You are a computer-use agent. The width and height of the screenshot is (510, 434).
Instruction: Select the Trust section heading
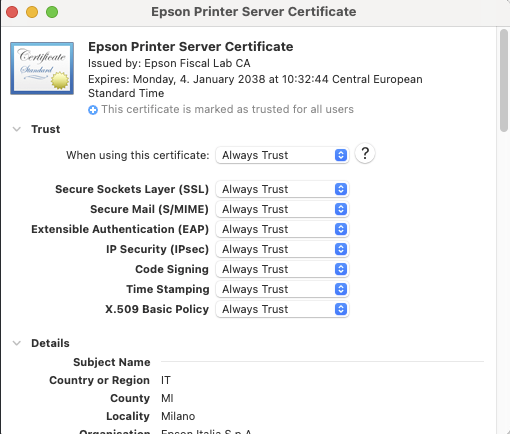46,129
